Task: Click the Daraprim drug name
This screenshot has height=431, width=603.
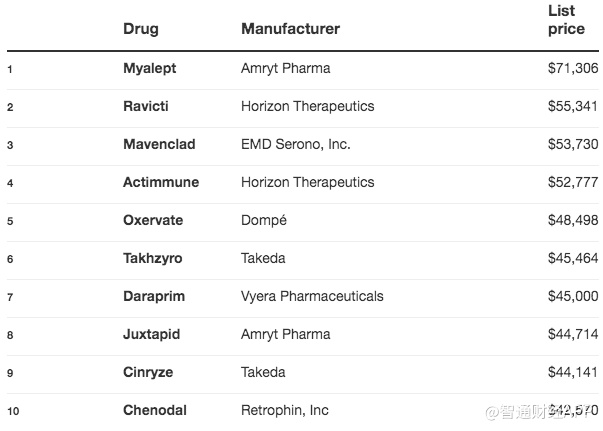Action: click(x=154, y=296)
